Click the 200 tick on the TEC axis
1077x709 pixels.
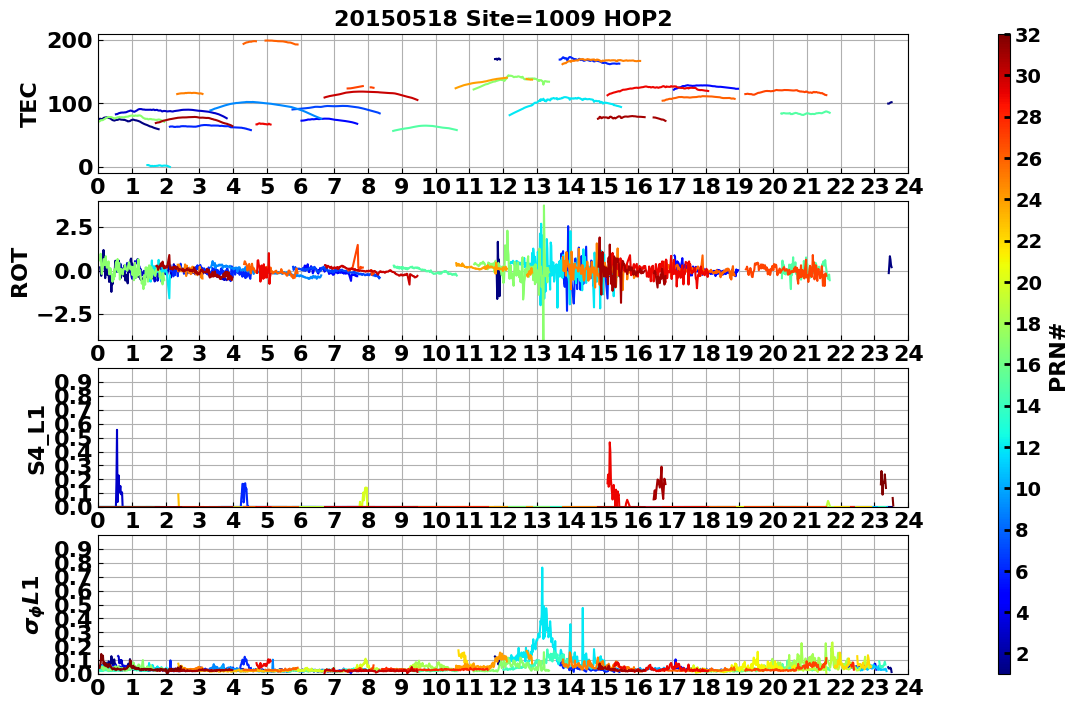click(x=69, y=41)
